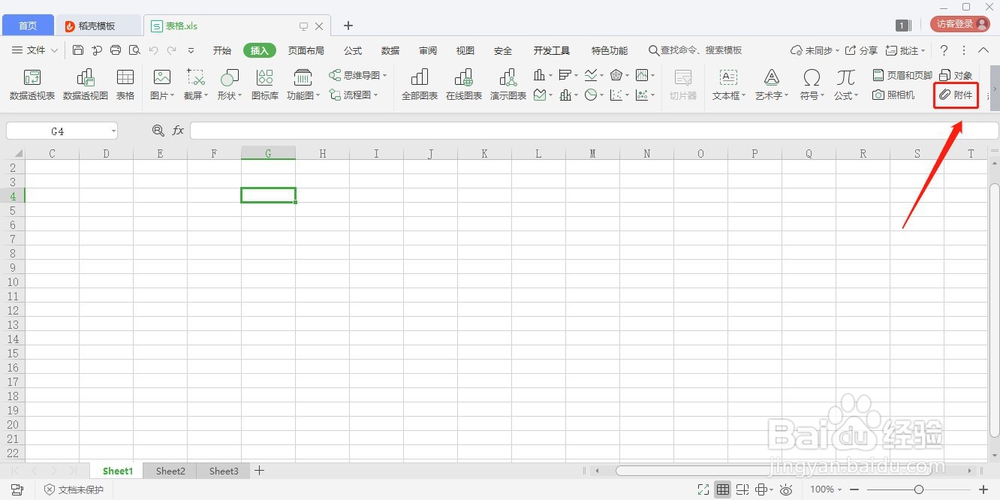Image resolution: width=1000 pixels, height=500 pixels.
Task: Open the 文件 file menu dropdown arrow
Action: coord(54,50)
